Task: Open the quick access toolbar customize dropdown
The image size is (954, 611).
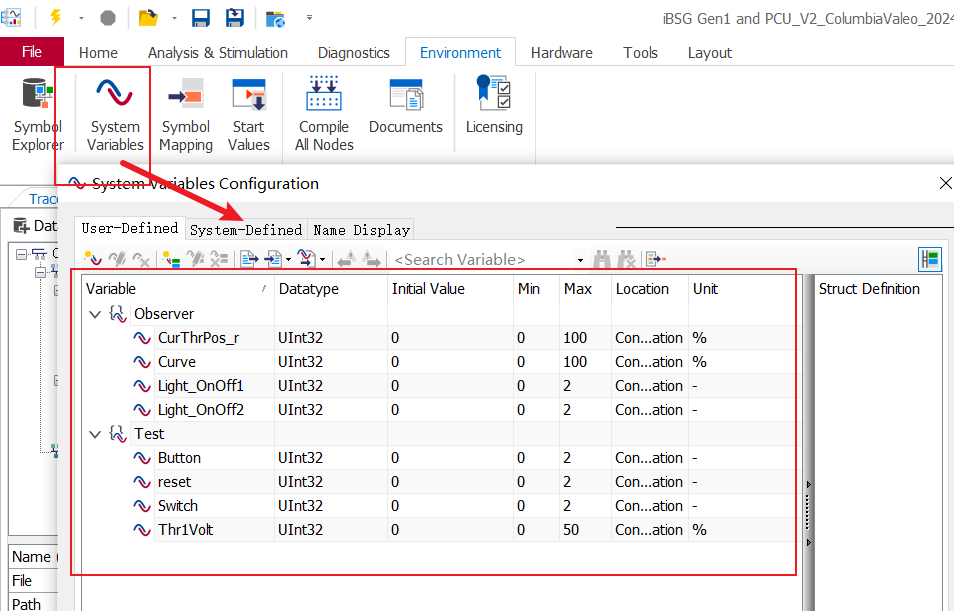Action: tap(309, 18)
